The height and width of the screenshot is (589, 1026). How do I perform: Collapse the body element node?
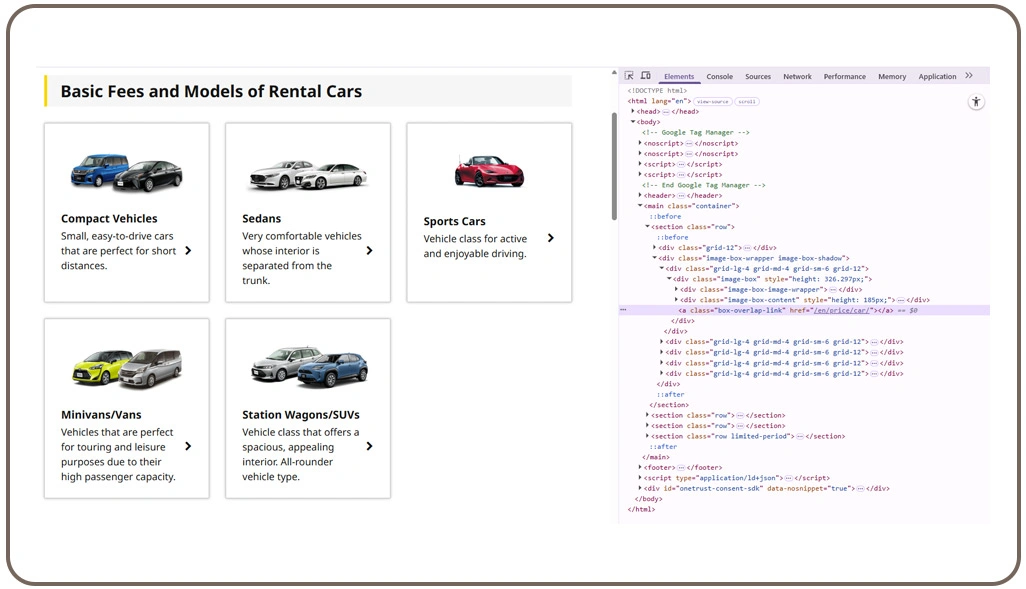click(x=631, y=122)
